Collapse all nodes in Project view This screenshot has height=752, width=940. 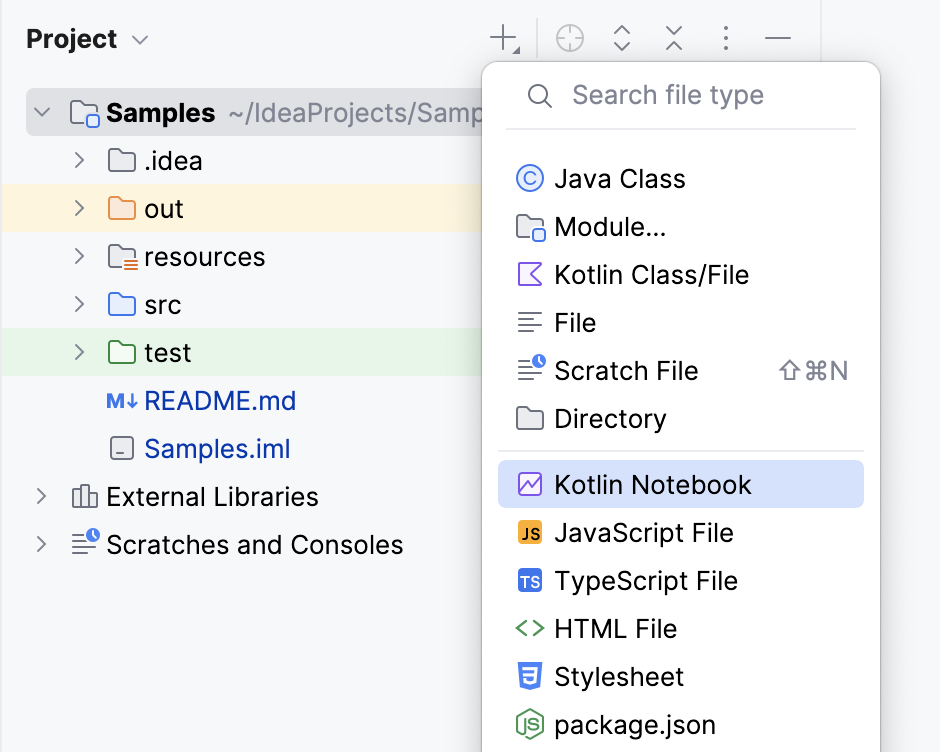coord(673,38)
